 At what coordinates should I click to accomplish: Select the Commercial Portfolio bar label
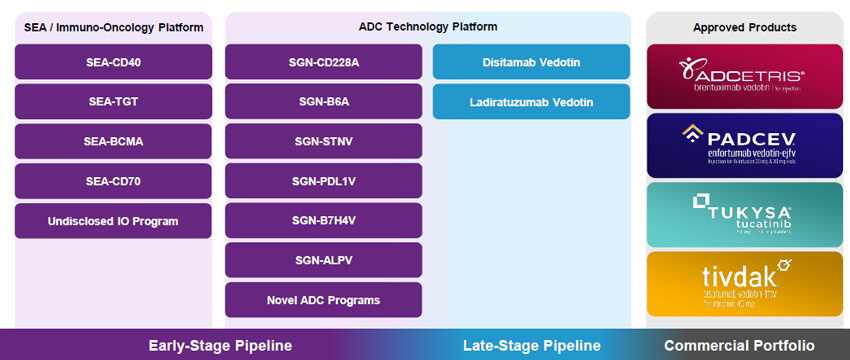(739, 345)
